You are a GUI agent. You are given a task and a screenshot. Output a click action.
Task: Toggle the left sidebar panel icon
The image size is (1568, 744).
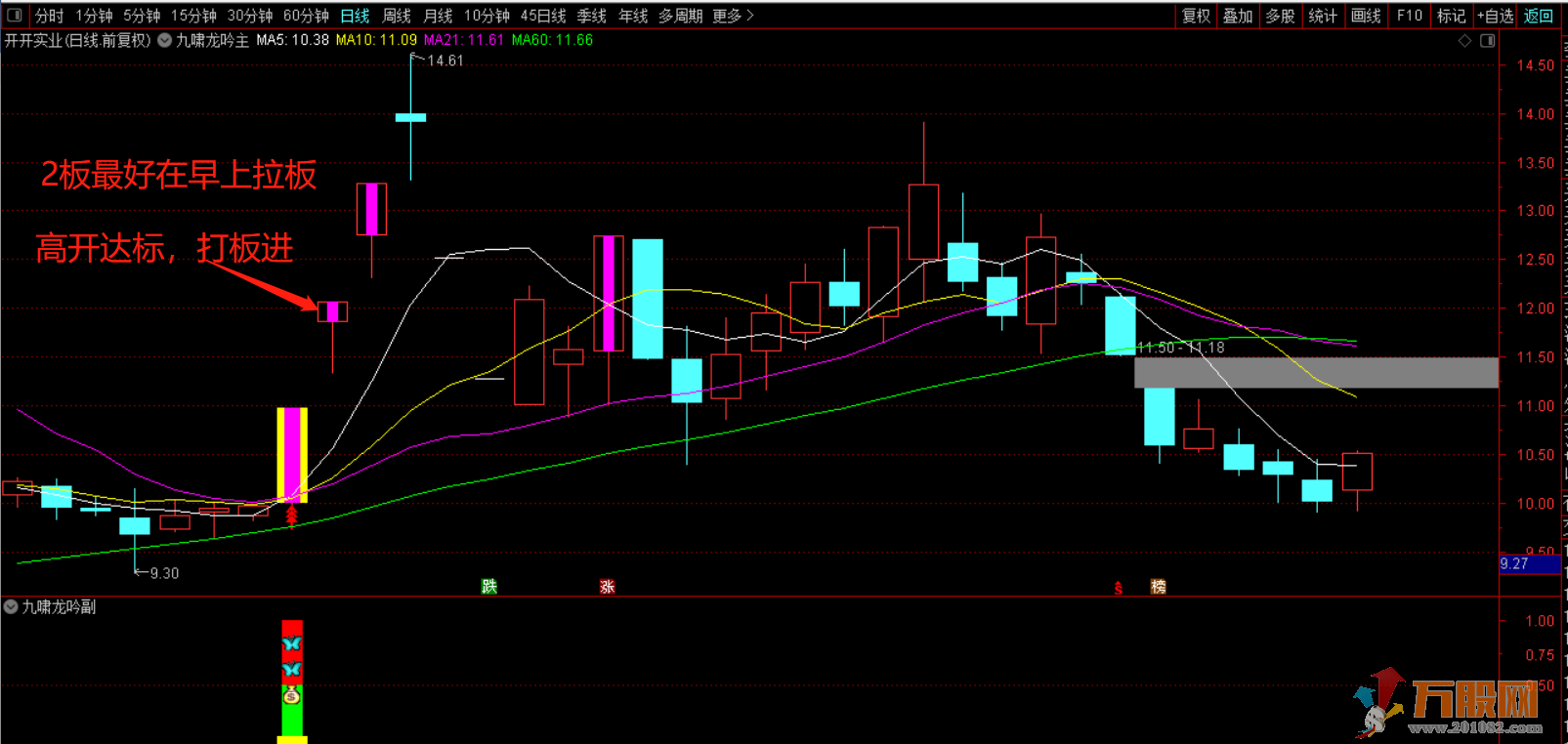[x=15, y=16]
